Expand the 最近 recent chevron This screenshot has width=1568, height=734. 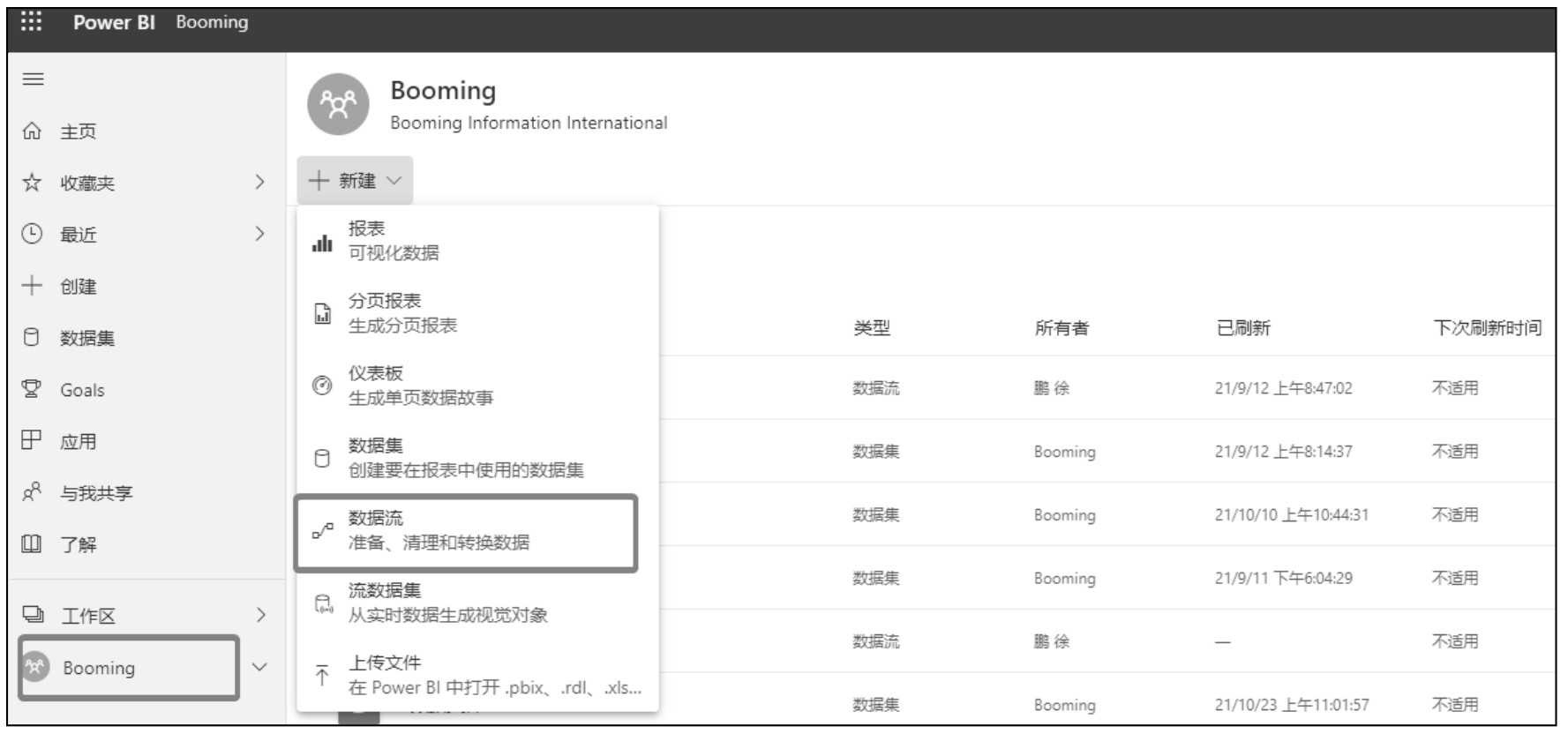(x=259, y=234)
